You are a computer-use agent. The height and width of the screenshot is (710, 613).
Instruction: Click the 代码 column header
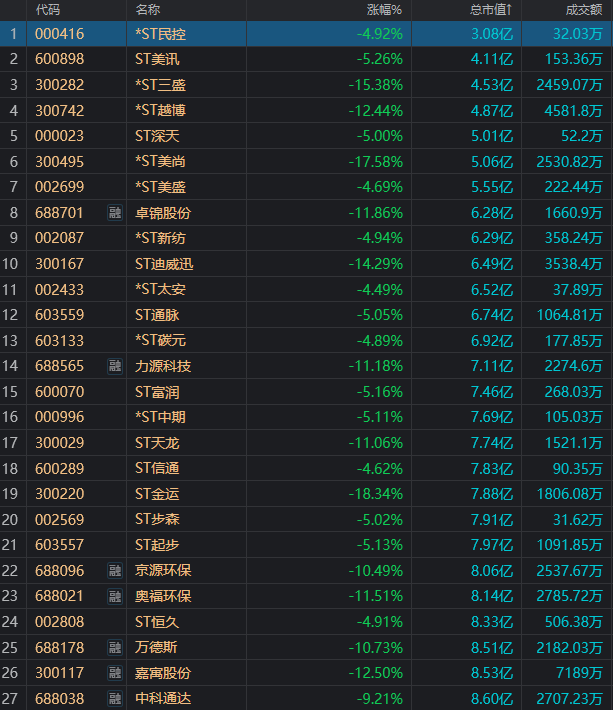(48, 10)
